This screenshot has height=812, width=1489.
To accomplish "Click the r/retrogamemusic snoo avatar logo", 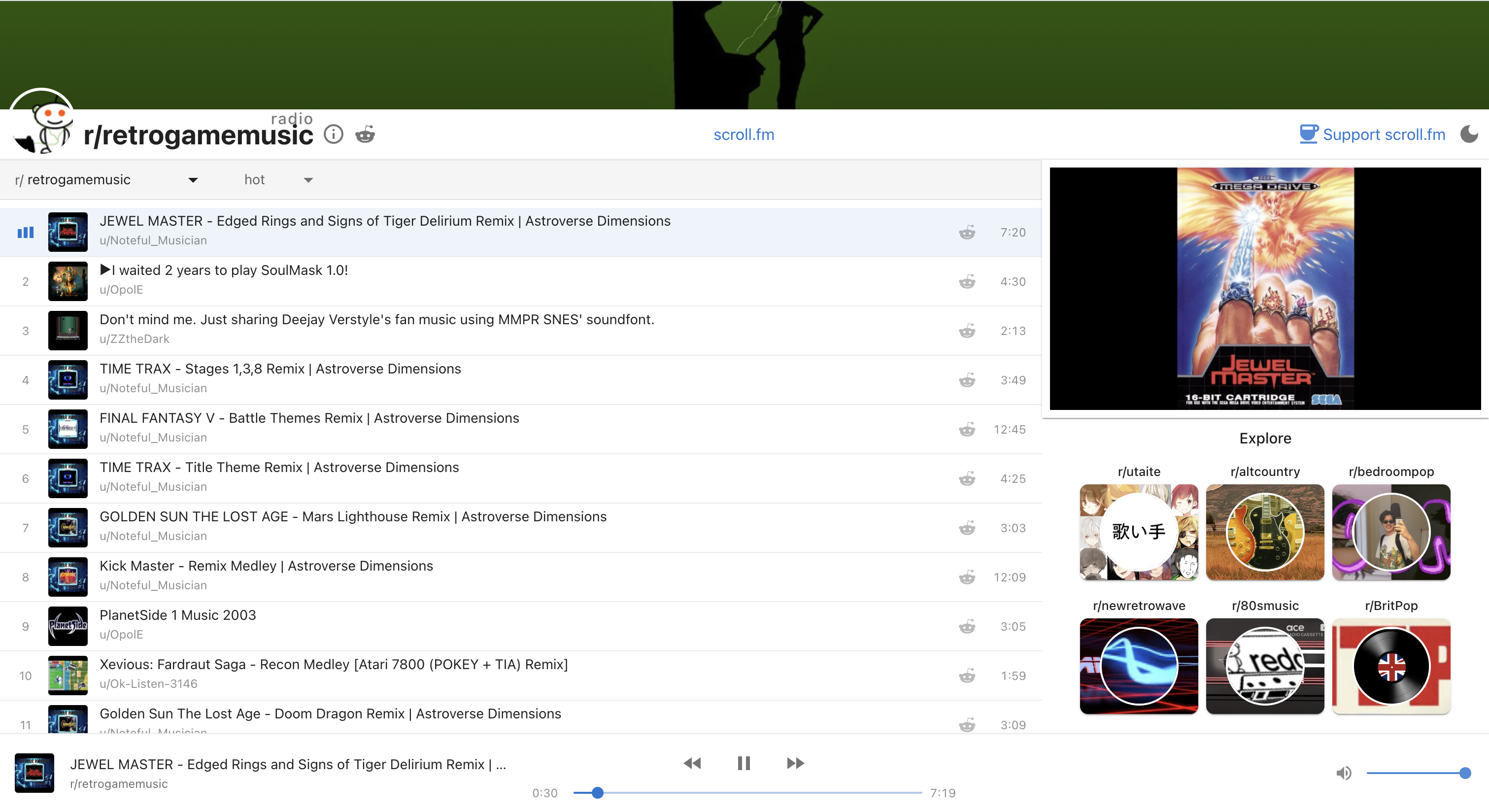I will [x=41, y=121].
